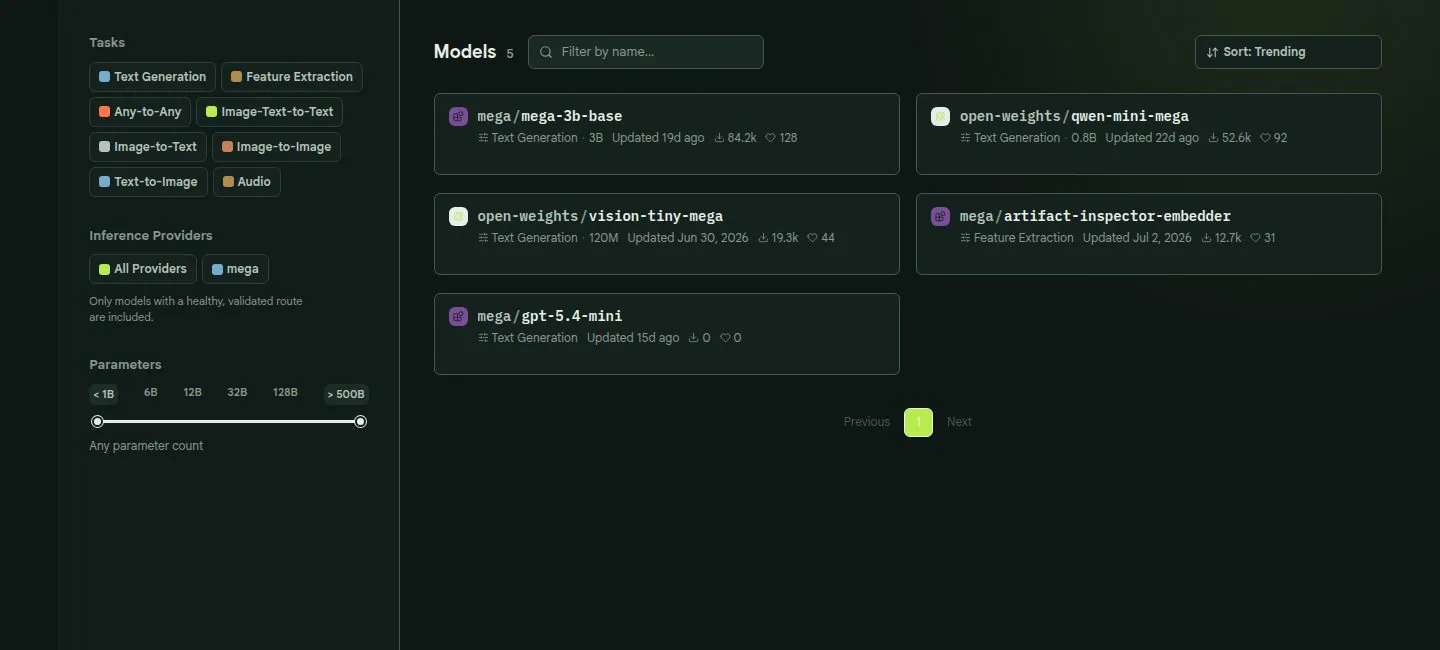This screenshot has height=650, width=1440.
Task: Click the left parameter slider handle
Action: pyautogui.click(x=98, y=422)
